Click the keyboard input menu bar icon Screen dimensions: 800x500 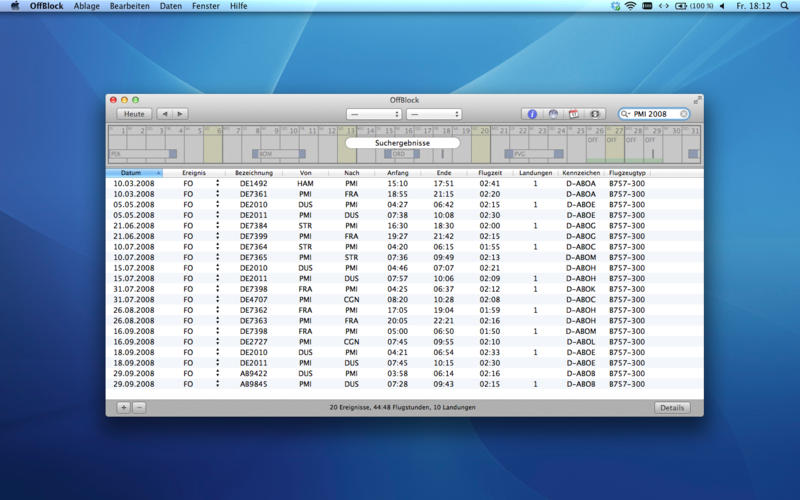(647, 6)
